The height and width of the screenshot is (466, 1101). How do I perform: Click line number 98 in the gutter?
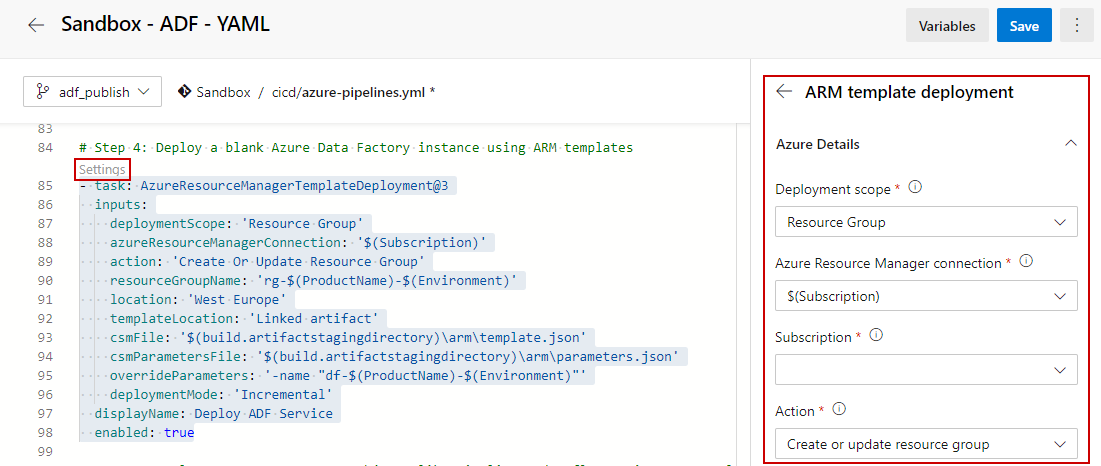pos(44,432)
